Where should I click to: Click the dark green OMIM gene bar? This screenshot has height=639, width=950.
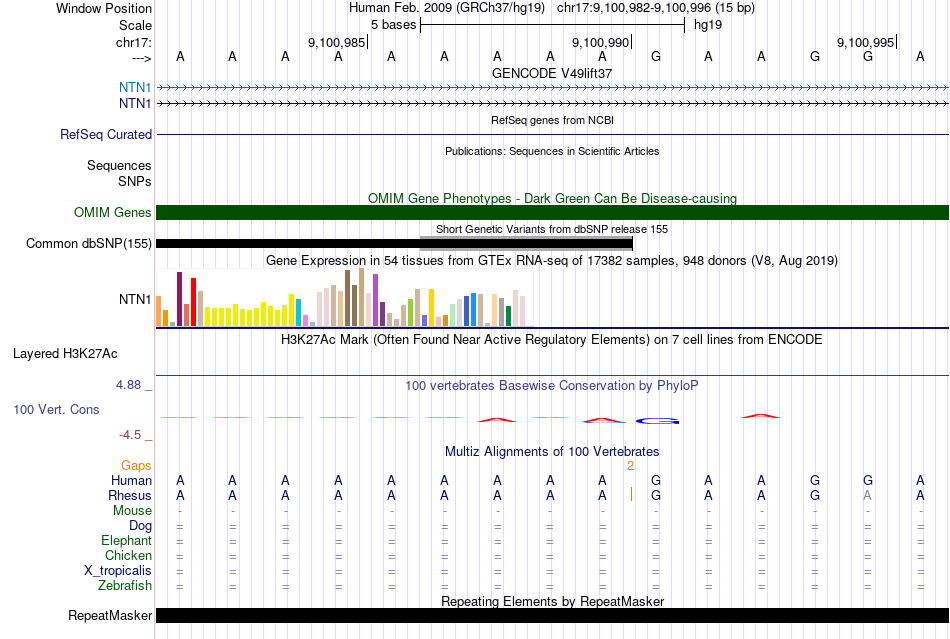[x=552, y=213]
